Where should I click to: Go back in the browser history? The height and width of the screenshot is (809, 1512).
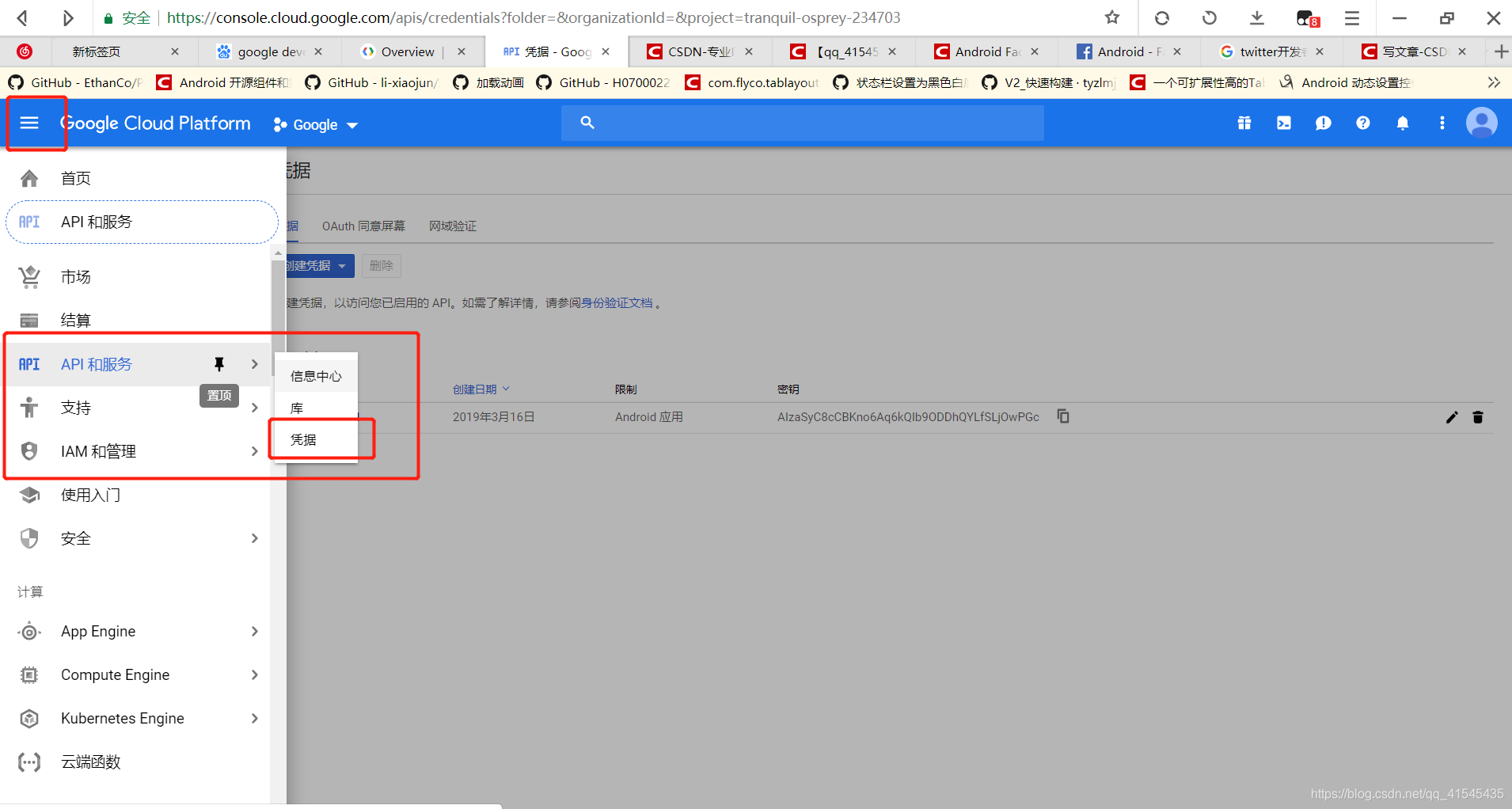pyautogui.click(x=23, y=17)
